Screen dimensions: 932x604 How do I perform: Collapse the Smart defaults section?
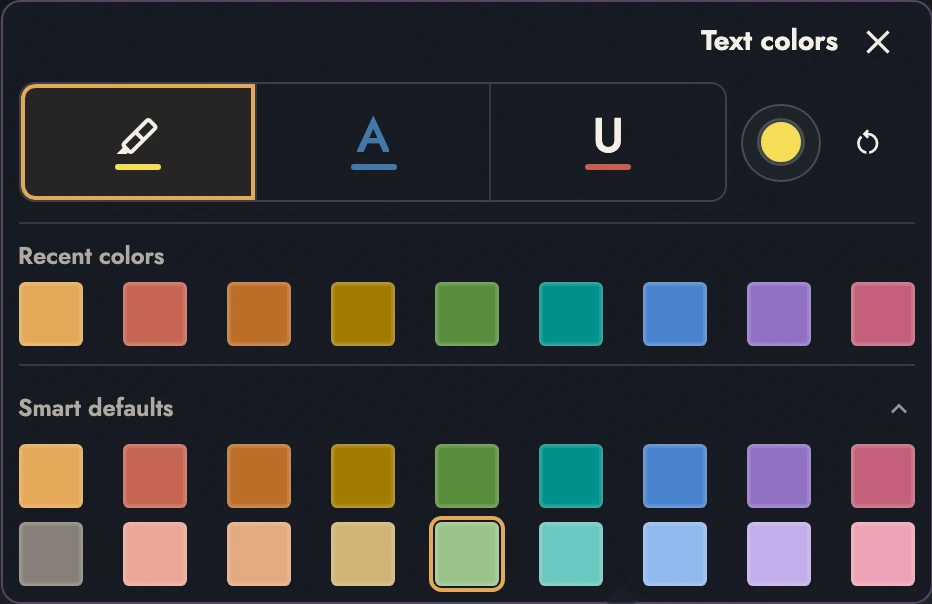pyautogui.click(x=899, y=408)
